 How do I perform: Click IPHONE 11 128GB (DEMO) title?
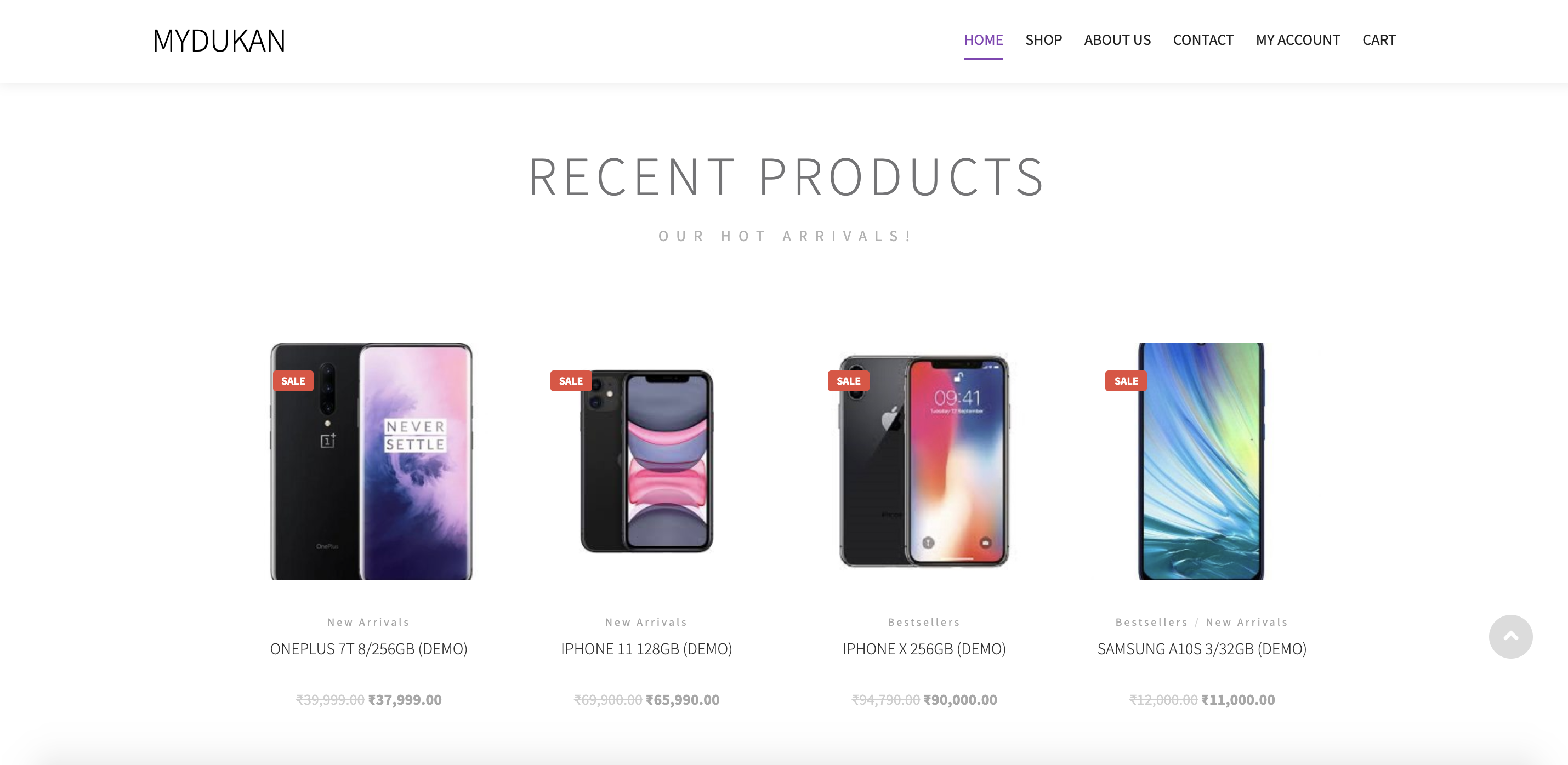pyautogui.click(x=646, y=649)
